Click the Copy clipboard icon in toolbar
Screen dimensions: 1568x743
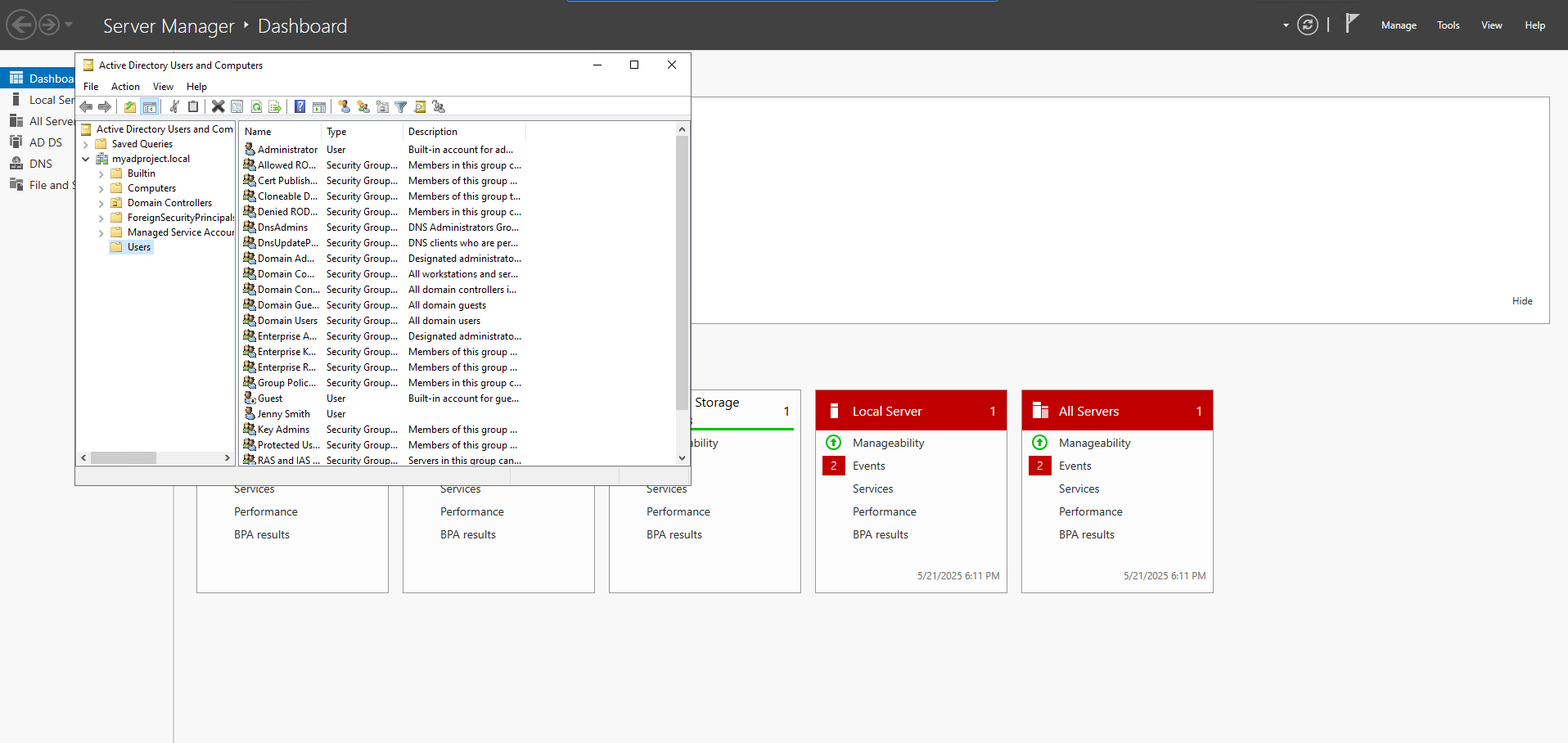pos(193,106)
